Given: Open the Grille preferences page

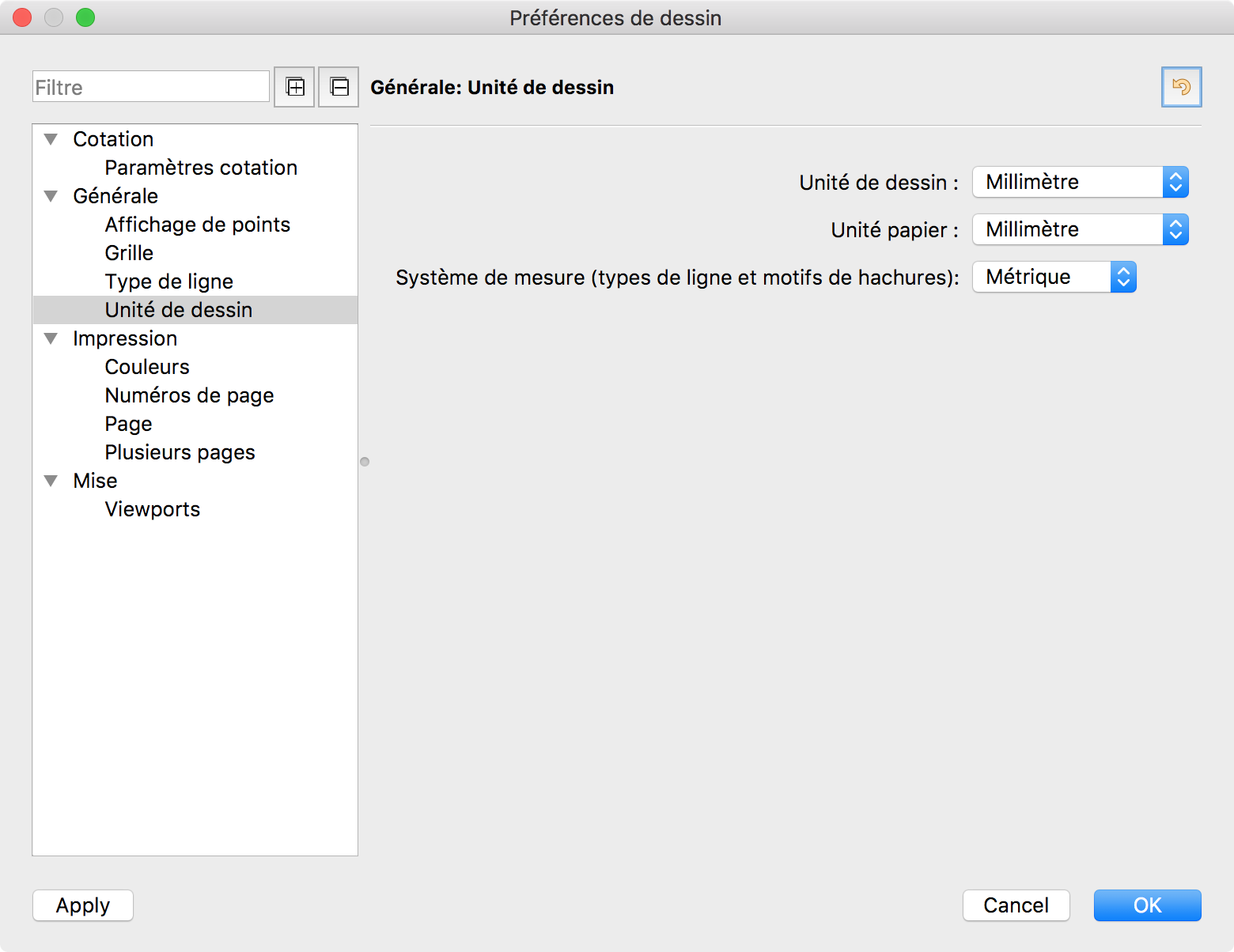Looking at the screenshot, I should pyautogui.click(x=129, y=253).
